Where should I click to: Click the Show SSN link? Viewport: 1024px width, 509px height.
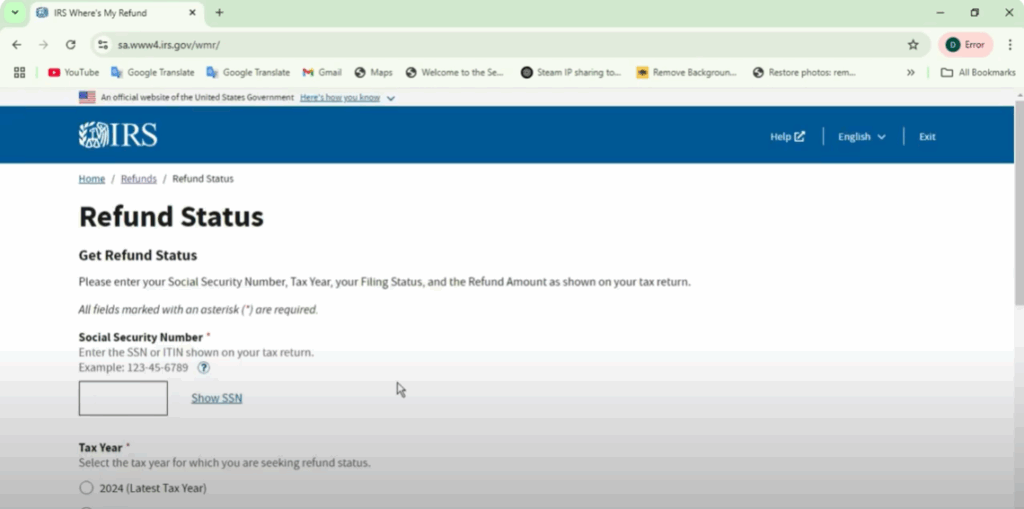click(217, 398)
